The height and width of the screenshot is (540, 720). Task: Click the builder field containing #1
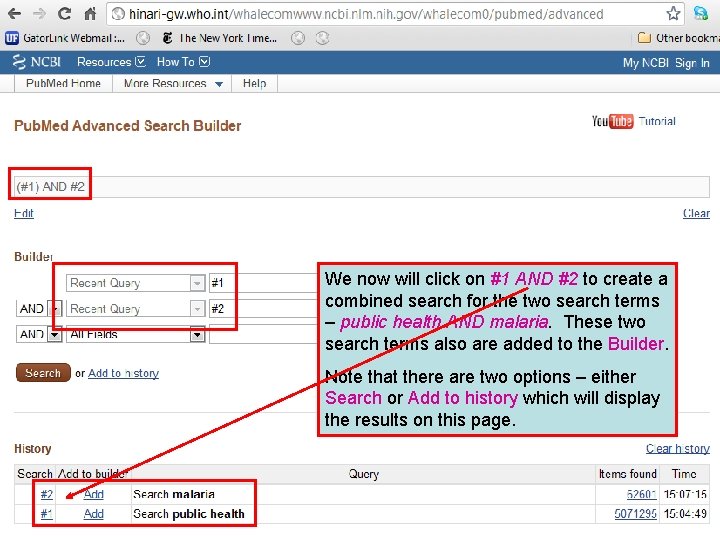pyautogui.click(x=263, y=283)
